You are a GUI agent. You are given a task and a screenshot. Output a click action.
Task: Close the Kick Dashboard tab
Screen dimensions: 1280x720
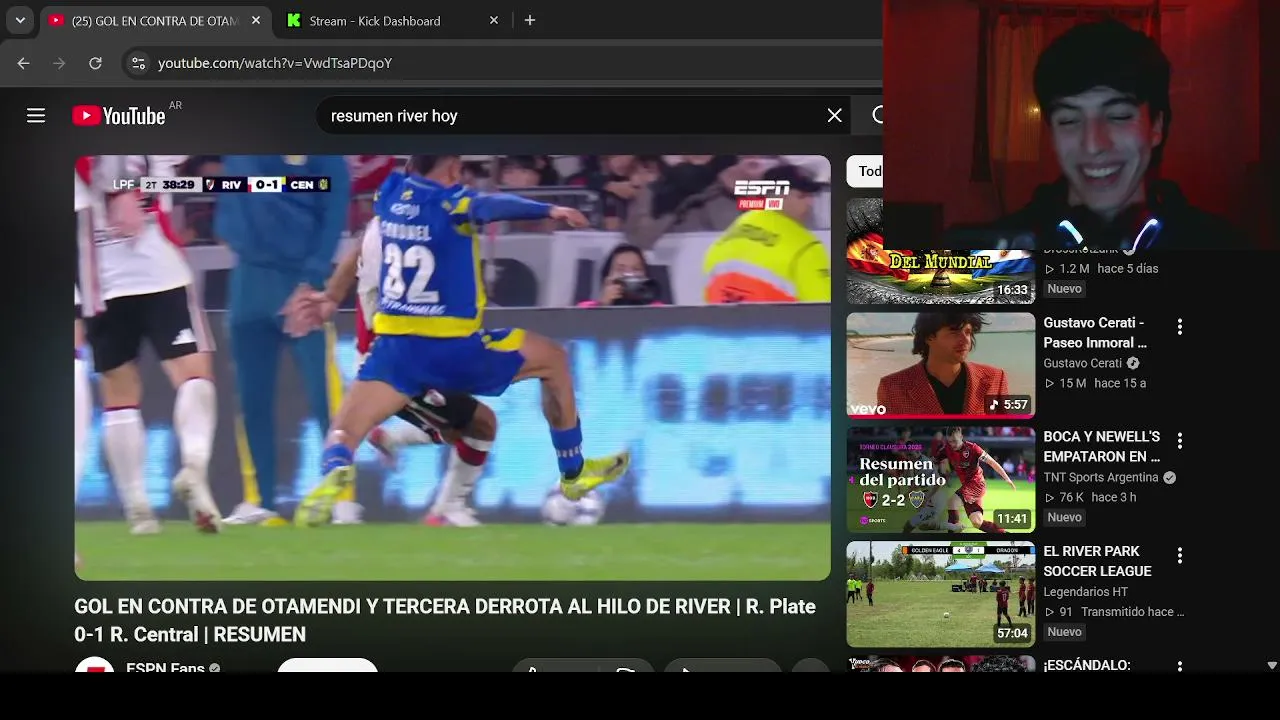tap(494, 20)
